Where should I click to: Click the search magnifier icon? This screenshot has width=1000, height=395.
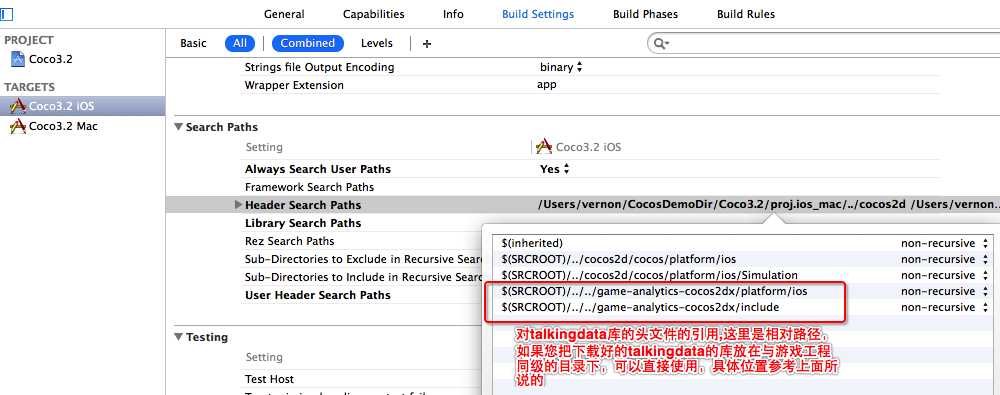click(660, 43)
